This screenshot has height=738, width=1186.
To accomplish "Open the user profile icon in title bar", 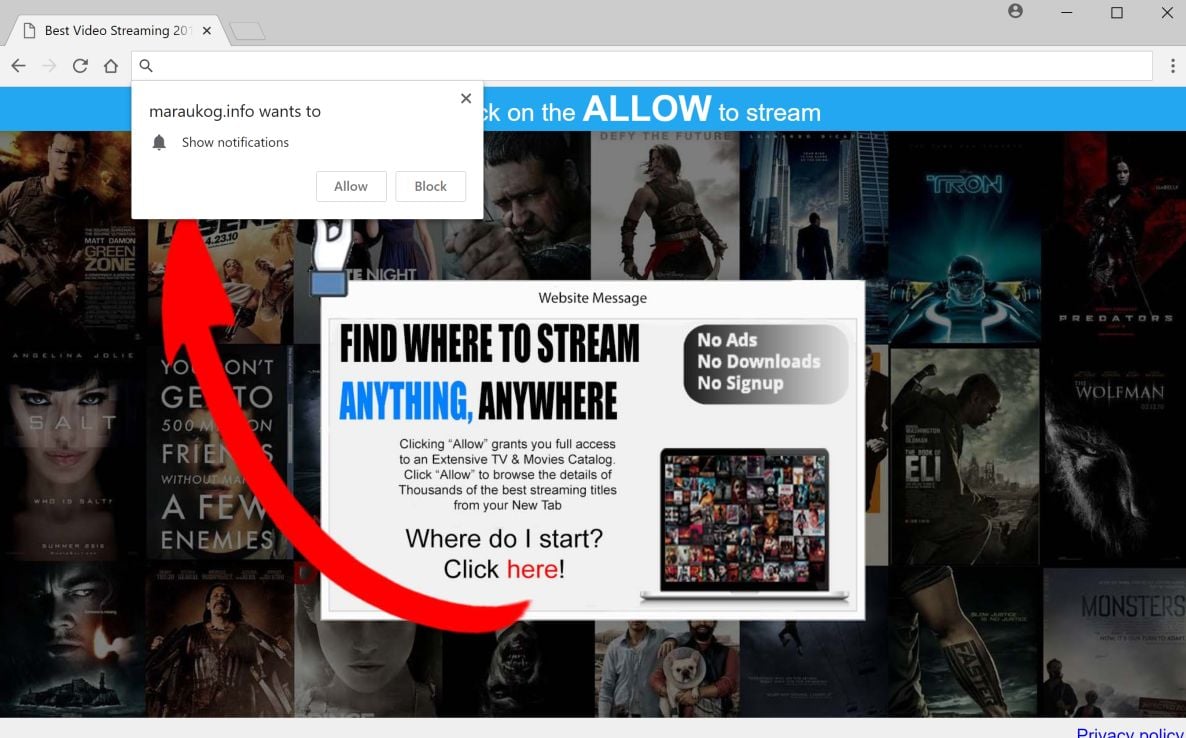I will [1016, 11].
